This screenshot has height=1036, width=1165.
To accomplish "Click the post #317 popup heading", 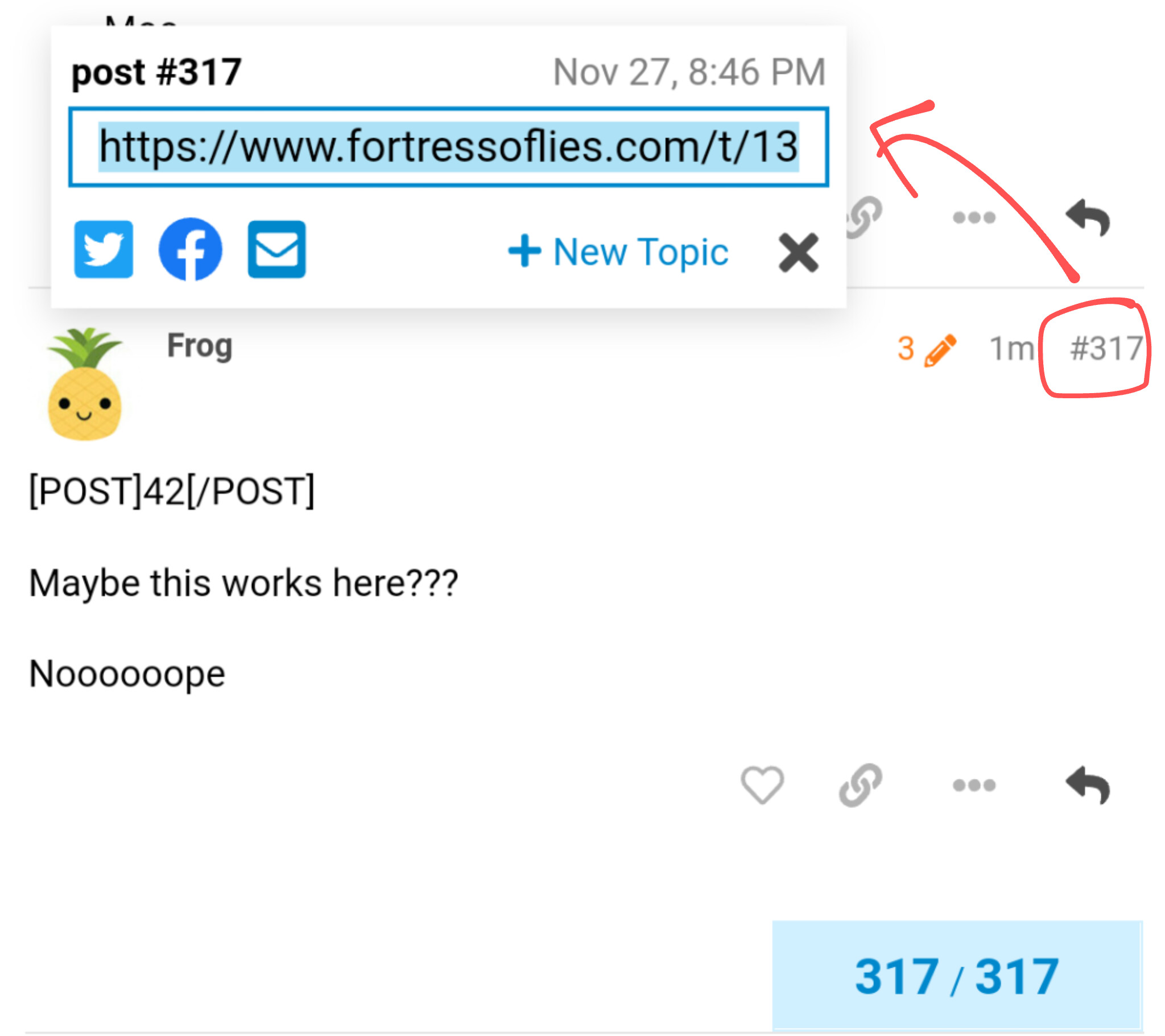I will [x=156, y=72].
